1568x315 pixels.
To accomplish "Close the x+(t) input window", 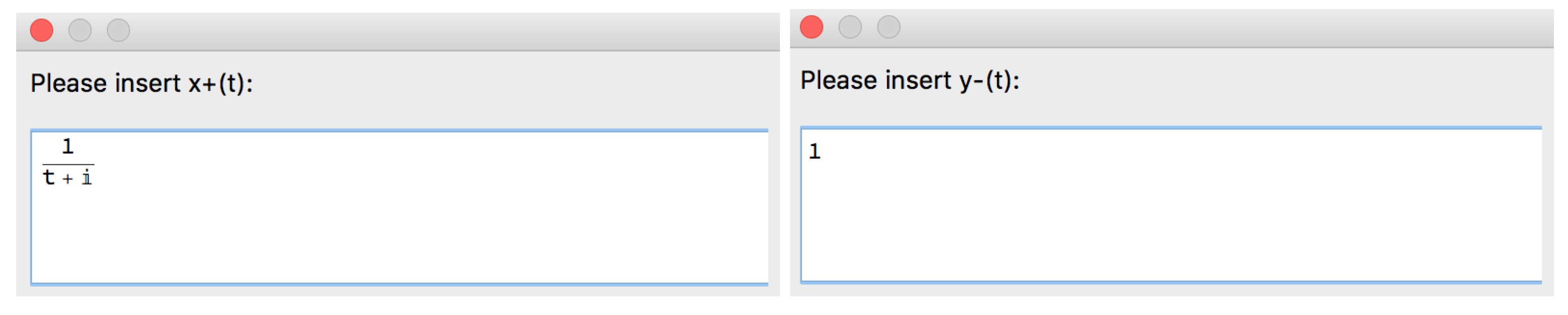I will pyautogui.click(x=41, y=30).
